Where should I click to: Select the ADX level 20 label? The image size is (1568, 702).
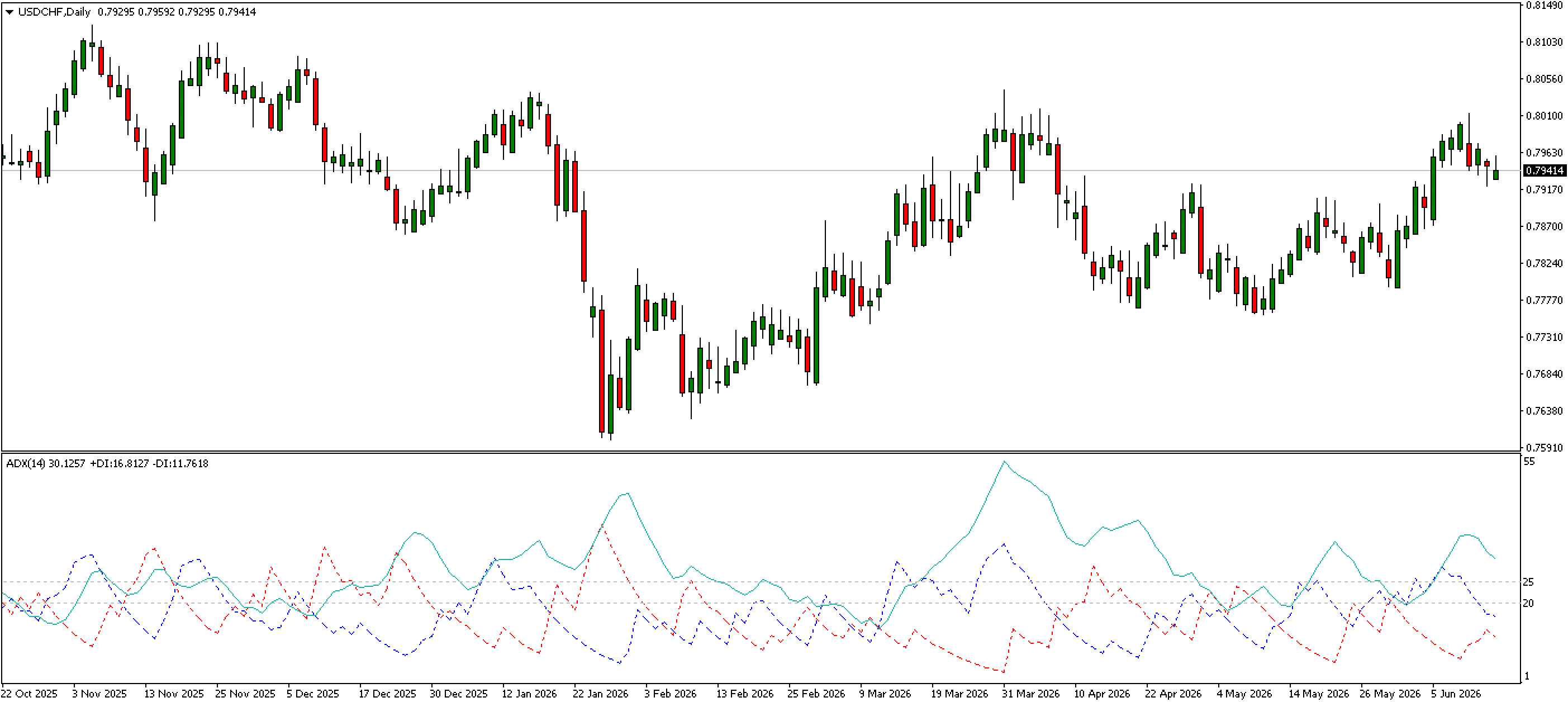click(x=1529, y=604)
